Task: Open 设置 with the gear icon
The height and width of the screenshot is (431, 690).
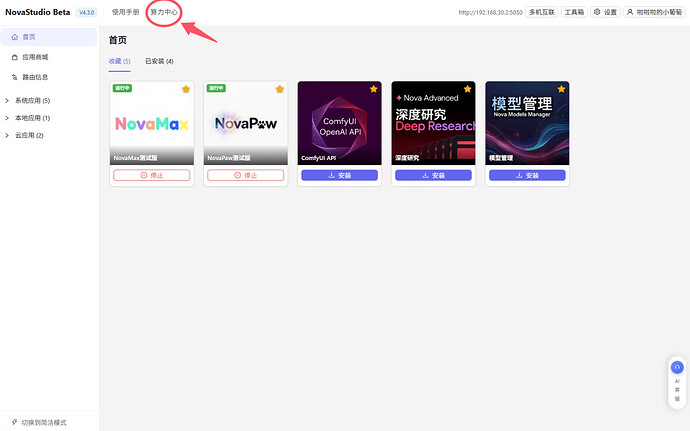Action: 606,12
